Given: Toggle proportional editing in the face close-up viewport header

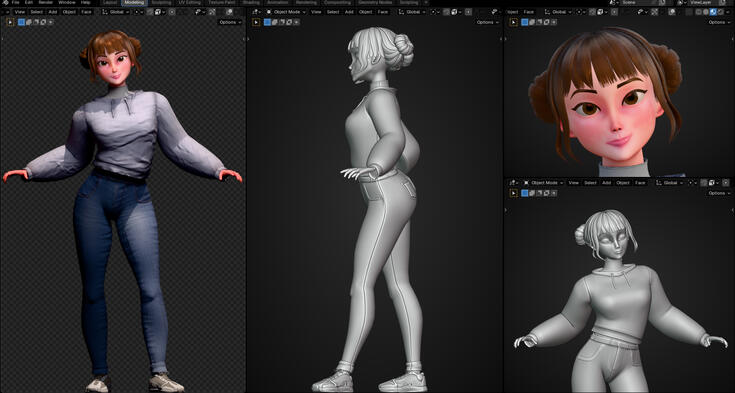Looking at the screenshot, I should [x=614, y=12].
